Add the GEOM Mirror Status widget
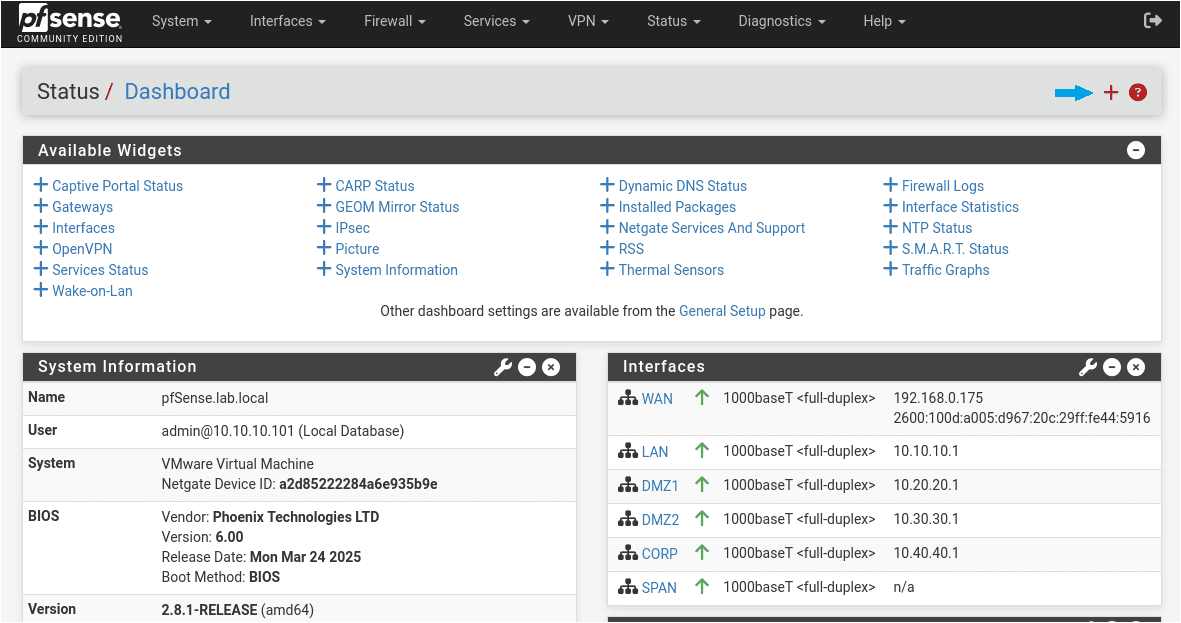 coord(388,206)
